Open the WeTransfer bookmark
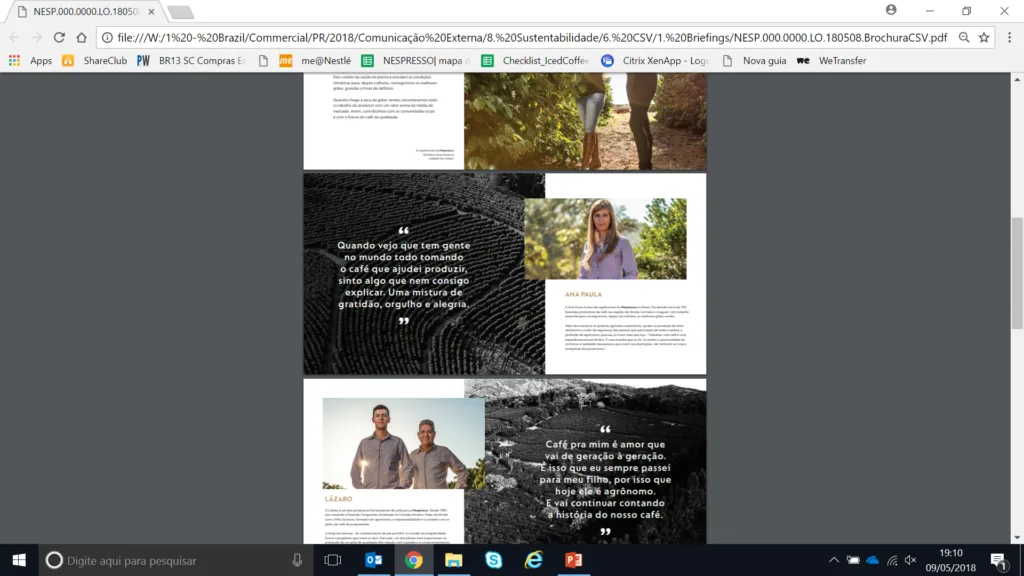The height and width of the screenshot is (576, 1024). 833,60
